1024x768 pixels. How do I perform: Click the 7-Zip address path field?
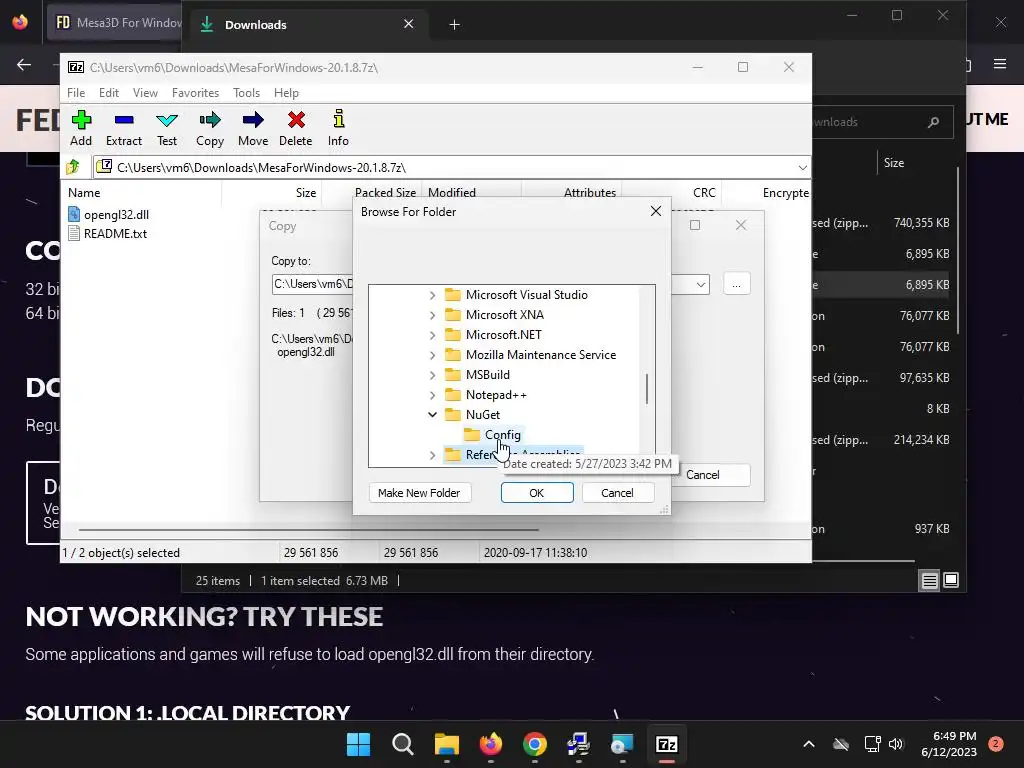tap(451, 168)
